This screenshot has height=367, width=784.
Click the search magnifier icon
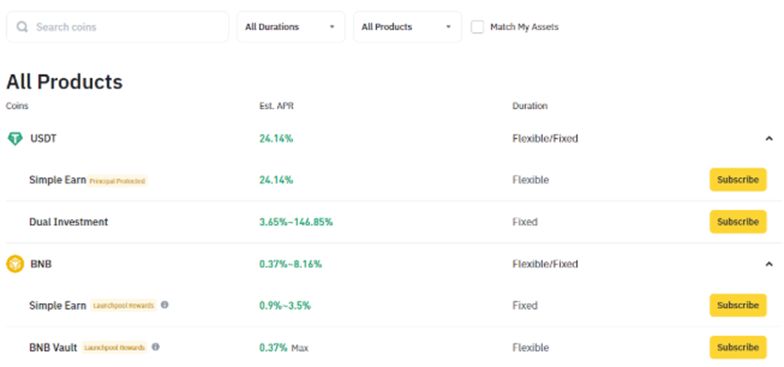tap(22, 27)
